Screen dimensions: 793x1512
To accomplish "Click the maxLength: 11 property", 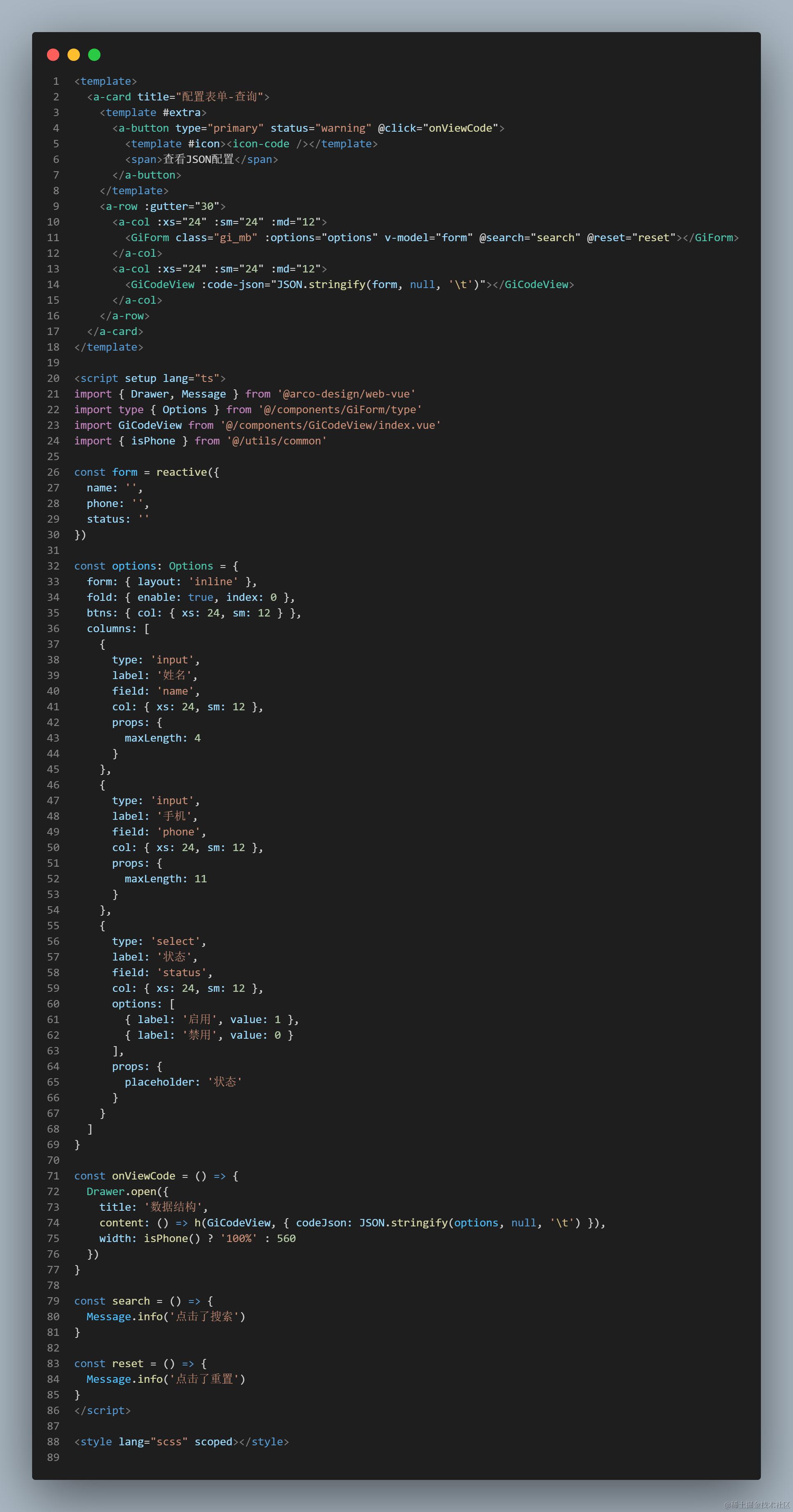I will point(165,879).
